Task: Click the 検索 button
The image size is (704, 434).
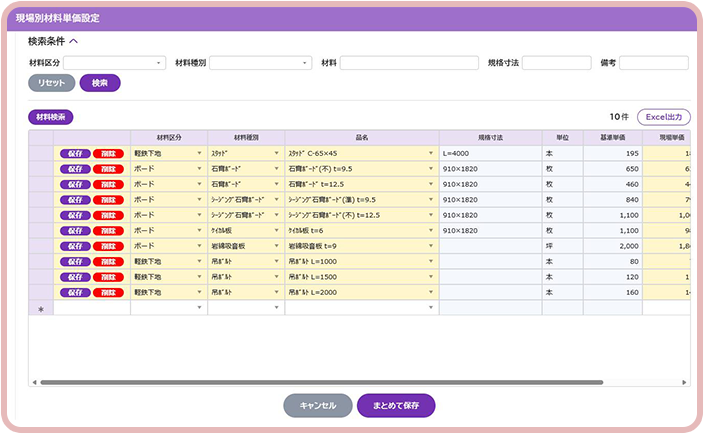Action: (100, 83)
